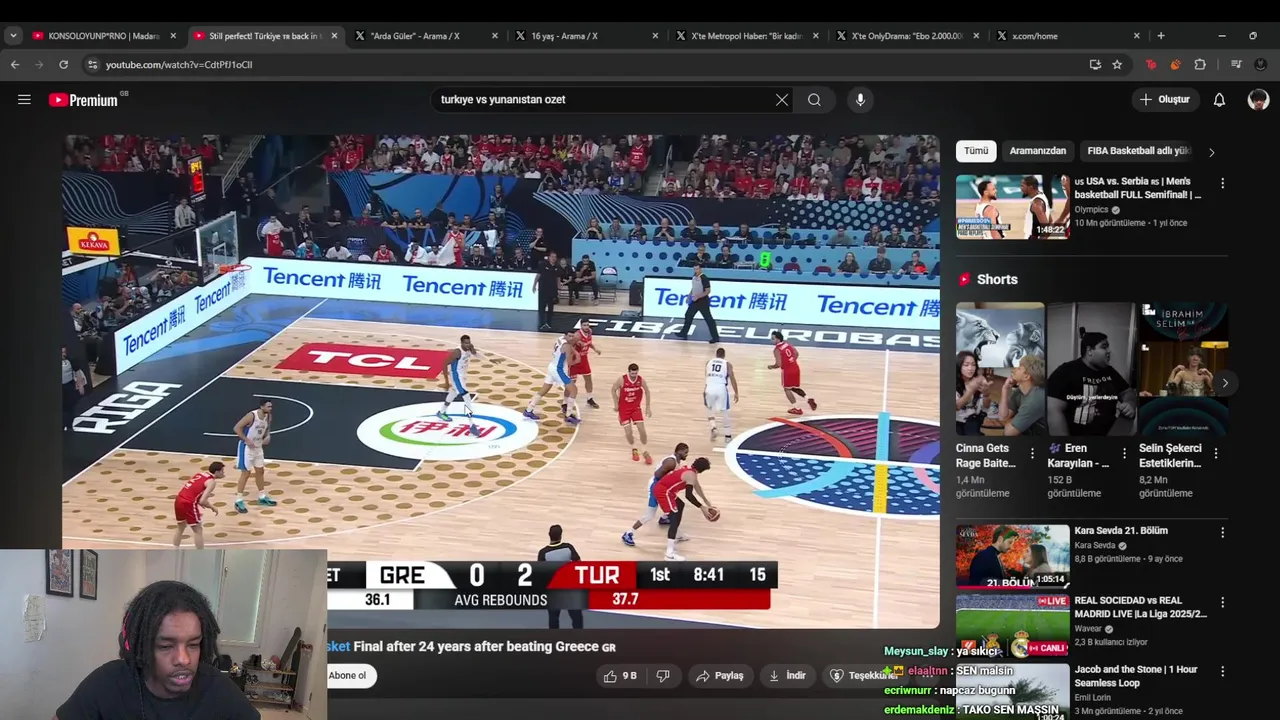
Task: Open options for Selin Şekerci short
Action: [1216, 454]
